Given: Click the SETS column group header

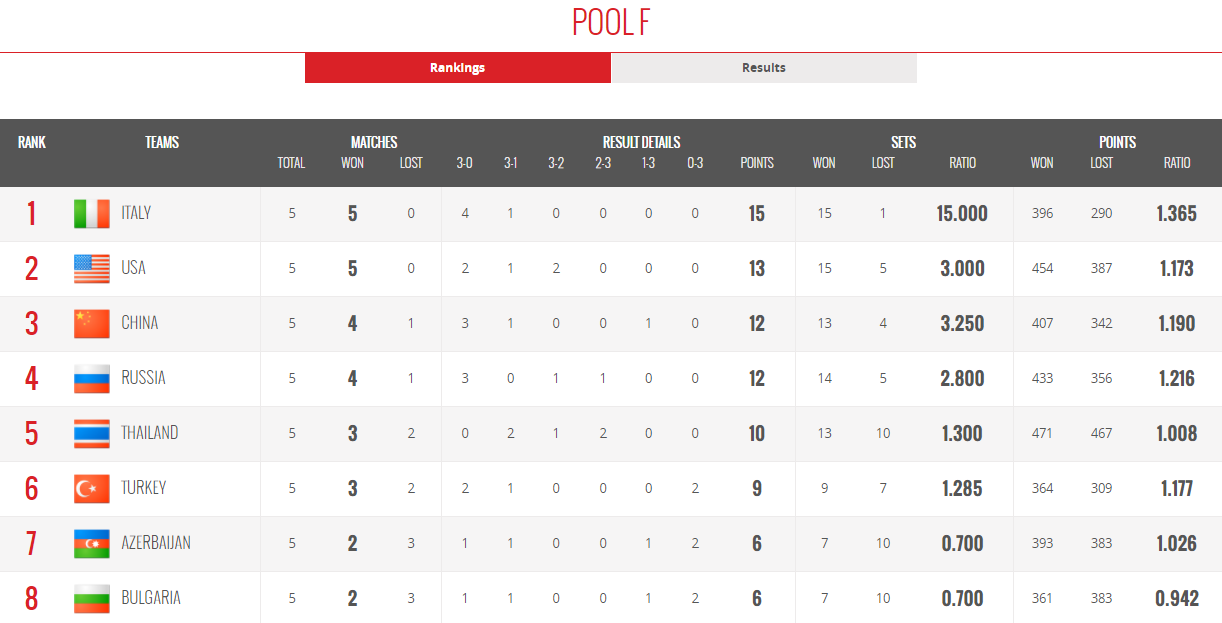Looking at the screenshot, I should pos(903,142).
